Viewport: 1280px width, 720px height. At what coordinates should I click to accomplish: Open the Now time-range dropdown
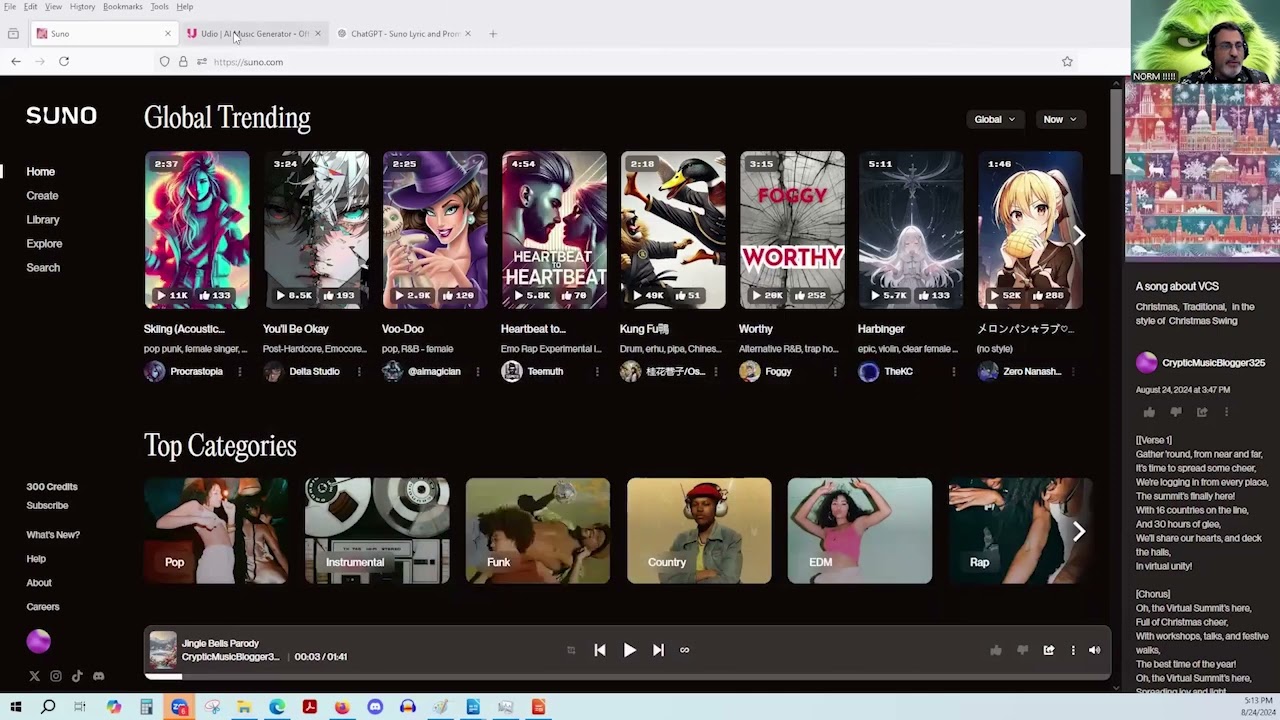click(x=1059, y=119)
